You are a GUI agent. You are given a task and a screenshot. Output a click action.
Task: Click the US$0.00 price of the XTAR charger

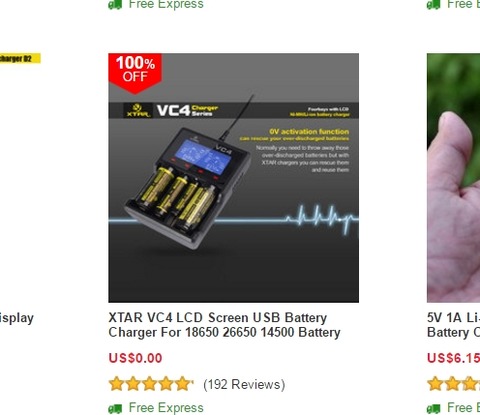point(135,358)
